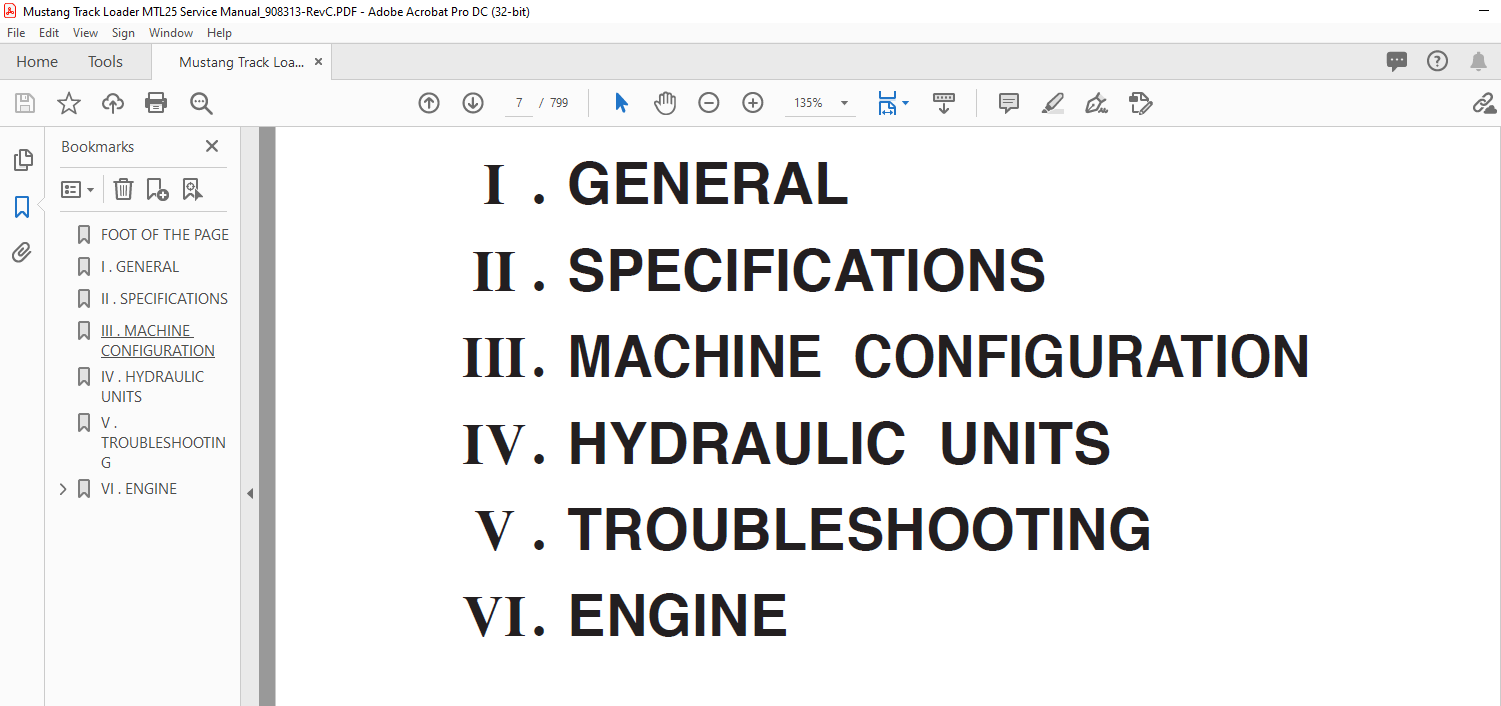Go to the next page arrow
This screenshot has height=706, width=1501.
coord(473,103)
